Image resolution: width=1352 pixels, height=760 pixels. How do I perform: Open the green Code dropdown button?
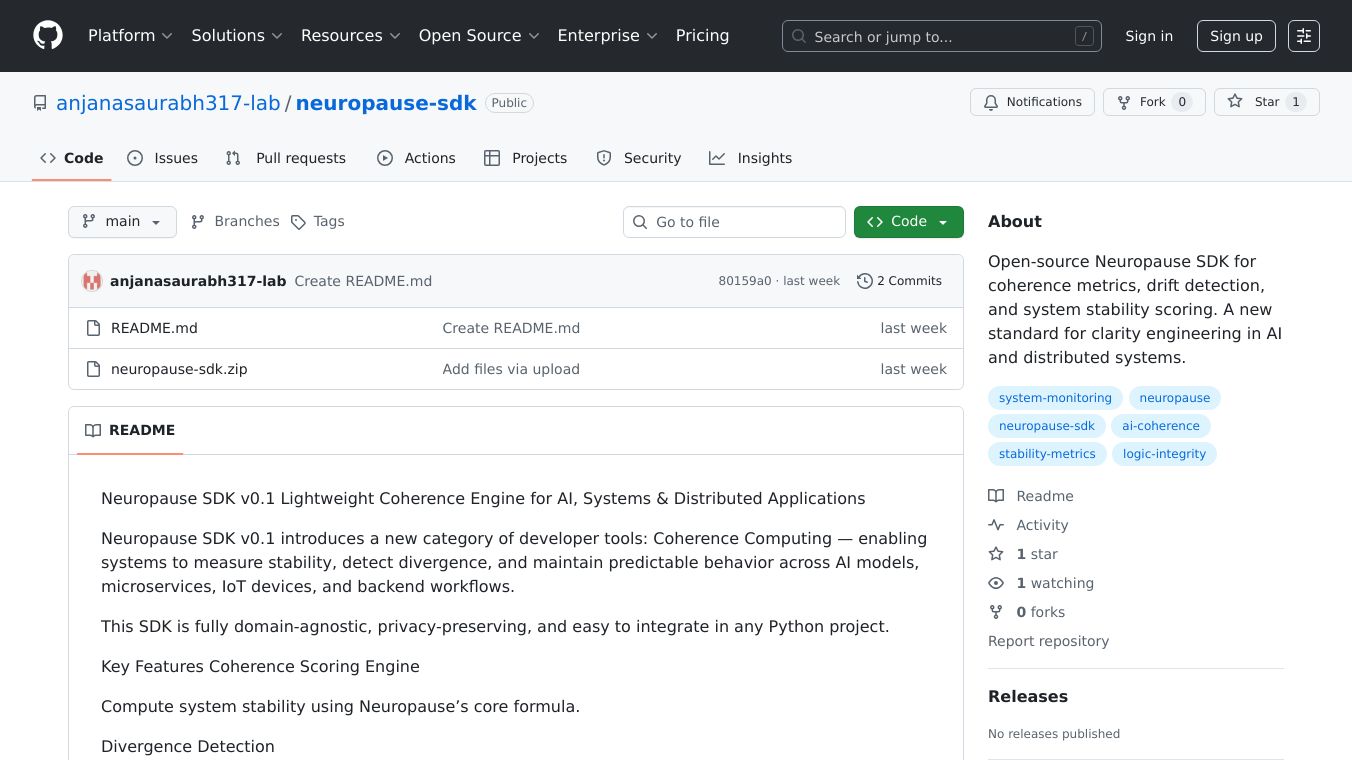point(908,222)
